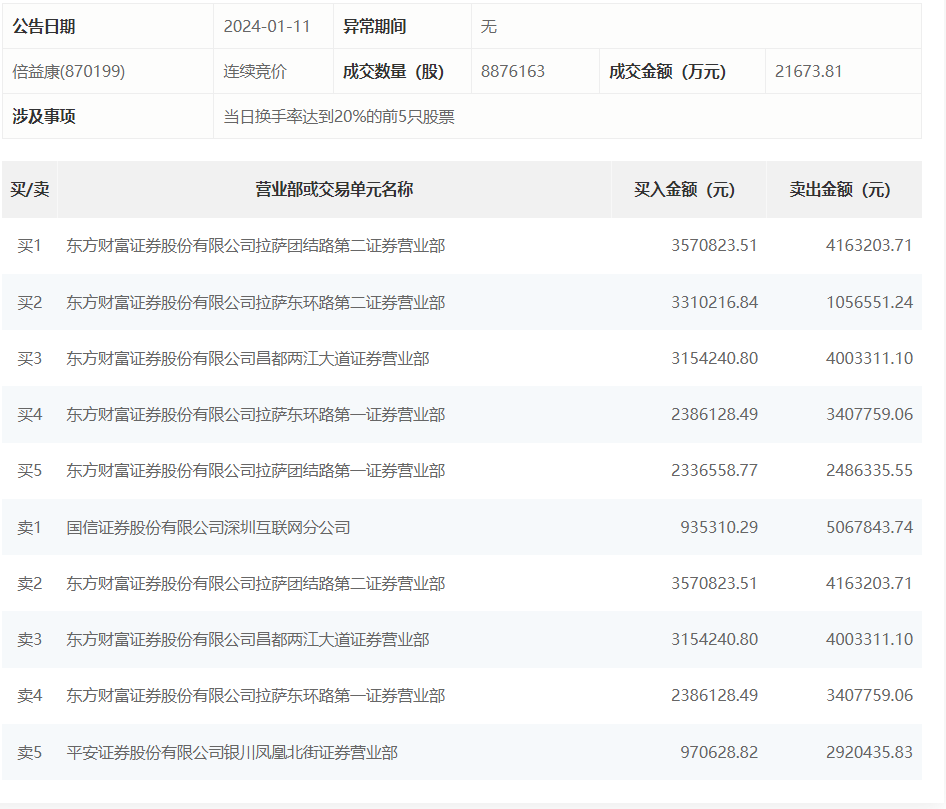
Task: Click the 公告日期 label
Action: (43, 27)
